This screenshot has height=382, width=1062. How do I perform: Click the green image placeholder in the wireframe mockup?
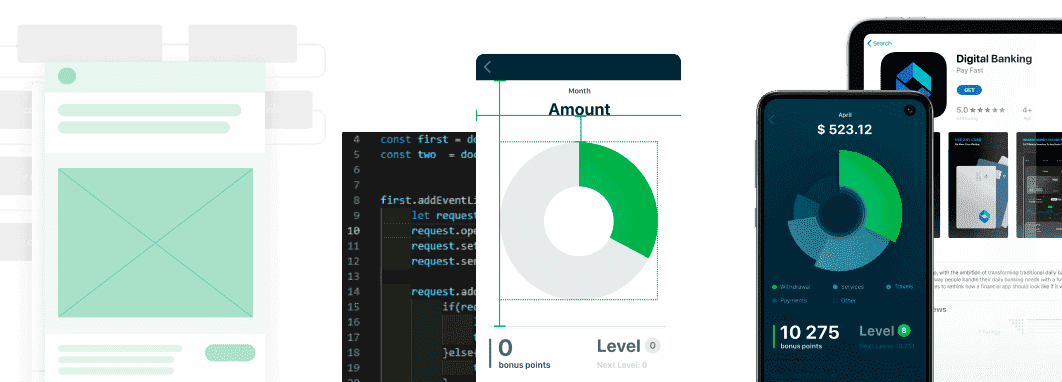(155, 242)
